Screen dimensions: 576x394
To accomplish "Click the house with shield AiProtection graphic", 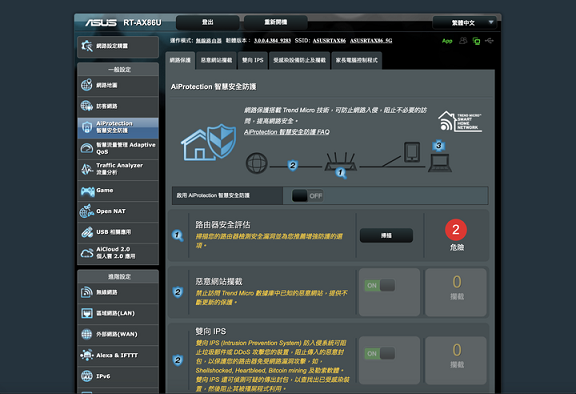I will [x=208, y=142].
